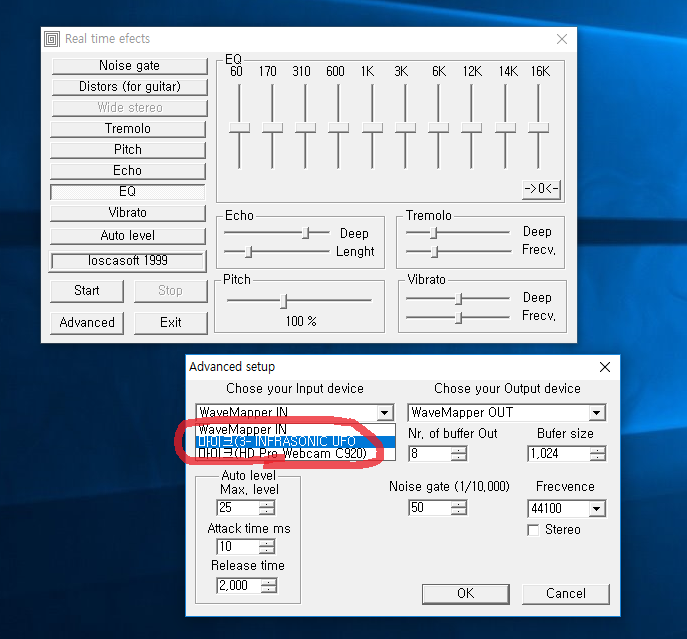Image resolution: width=687 pixels, height=639 pixels.
Task: Click the 14K EQ slider
Action: pos(505,127)
